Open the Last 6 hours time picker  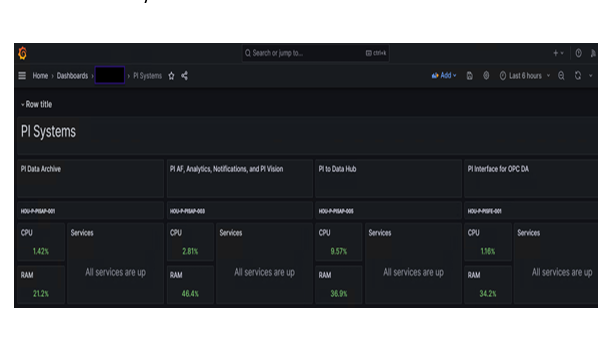(525, 76)
